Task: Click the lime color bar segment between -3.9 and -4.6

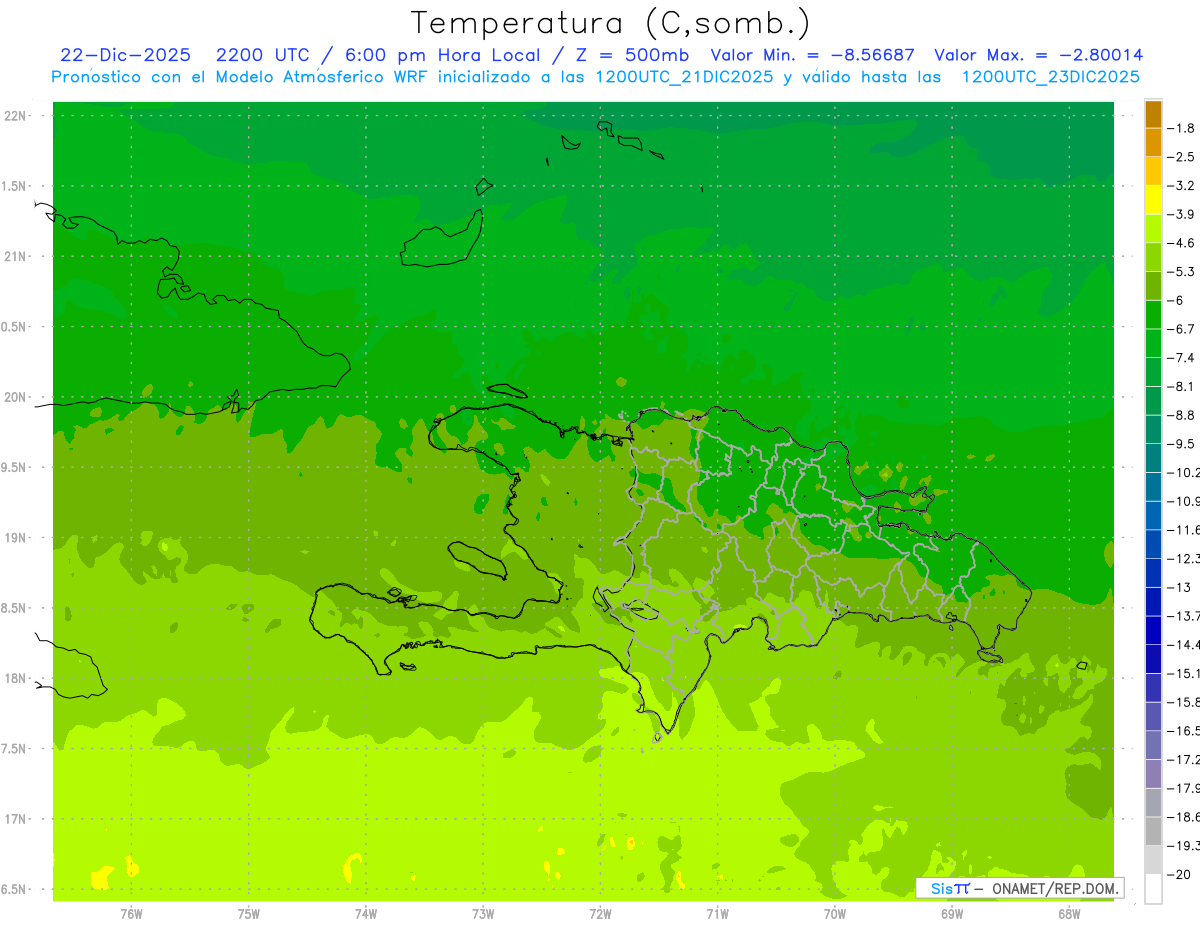Action: [1153, 228]
